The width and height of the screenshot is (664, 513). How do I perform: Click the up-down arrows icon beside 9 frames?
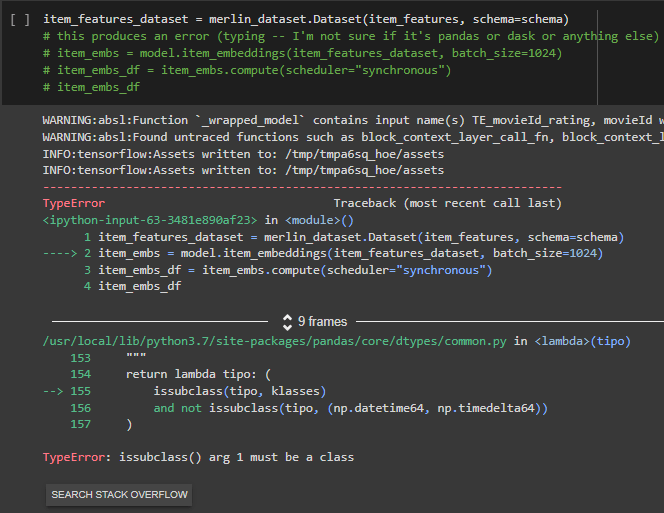[x=288, y=322]
